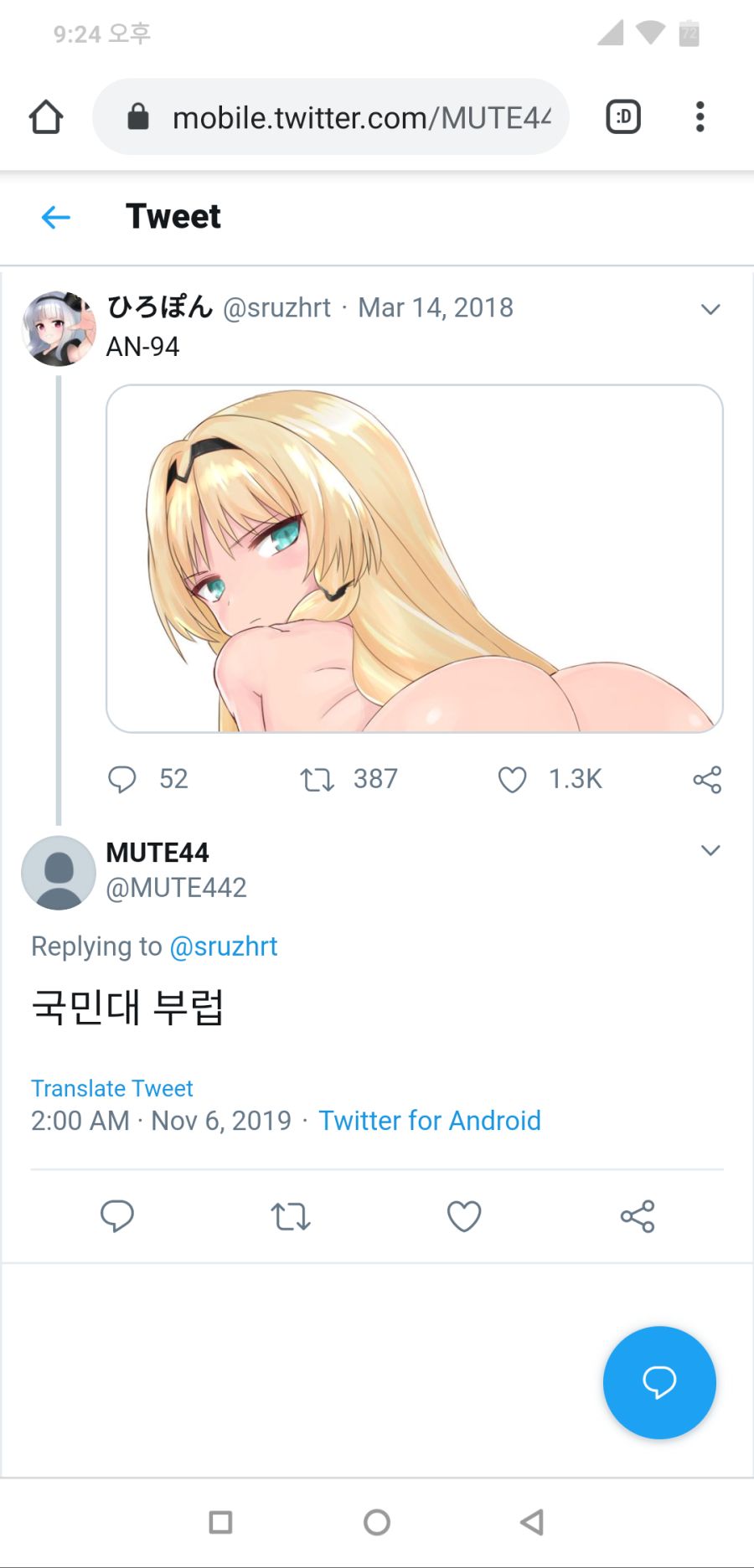Go to Chrome home page

[46, 116]
